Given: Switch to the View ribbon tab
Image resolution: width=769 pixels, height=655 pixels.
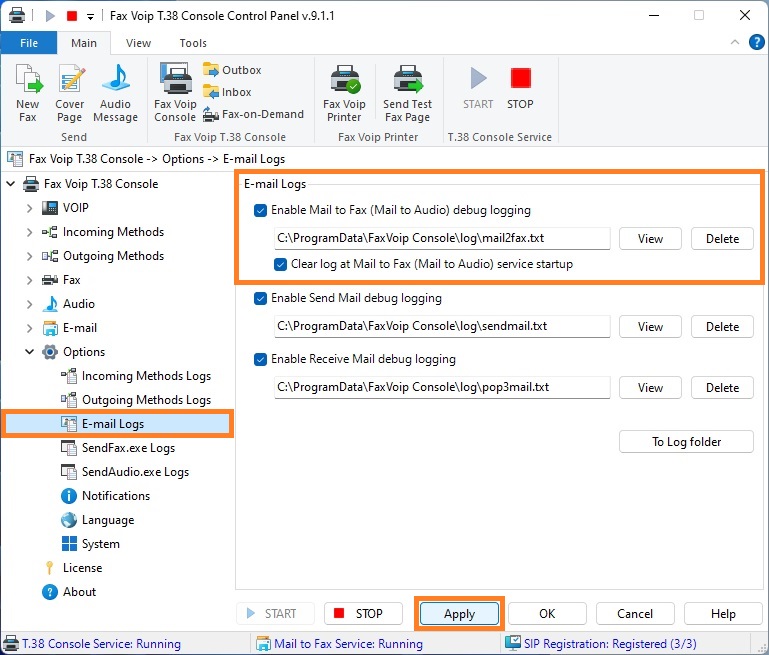Looking at the screenshot, I should tap(138, 43).
